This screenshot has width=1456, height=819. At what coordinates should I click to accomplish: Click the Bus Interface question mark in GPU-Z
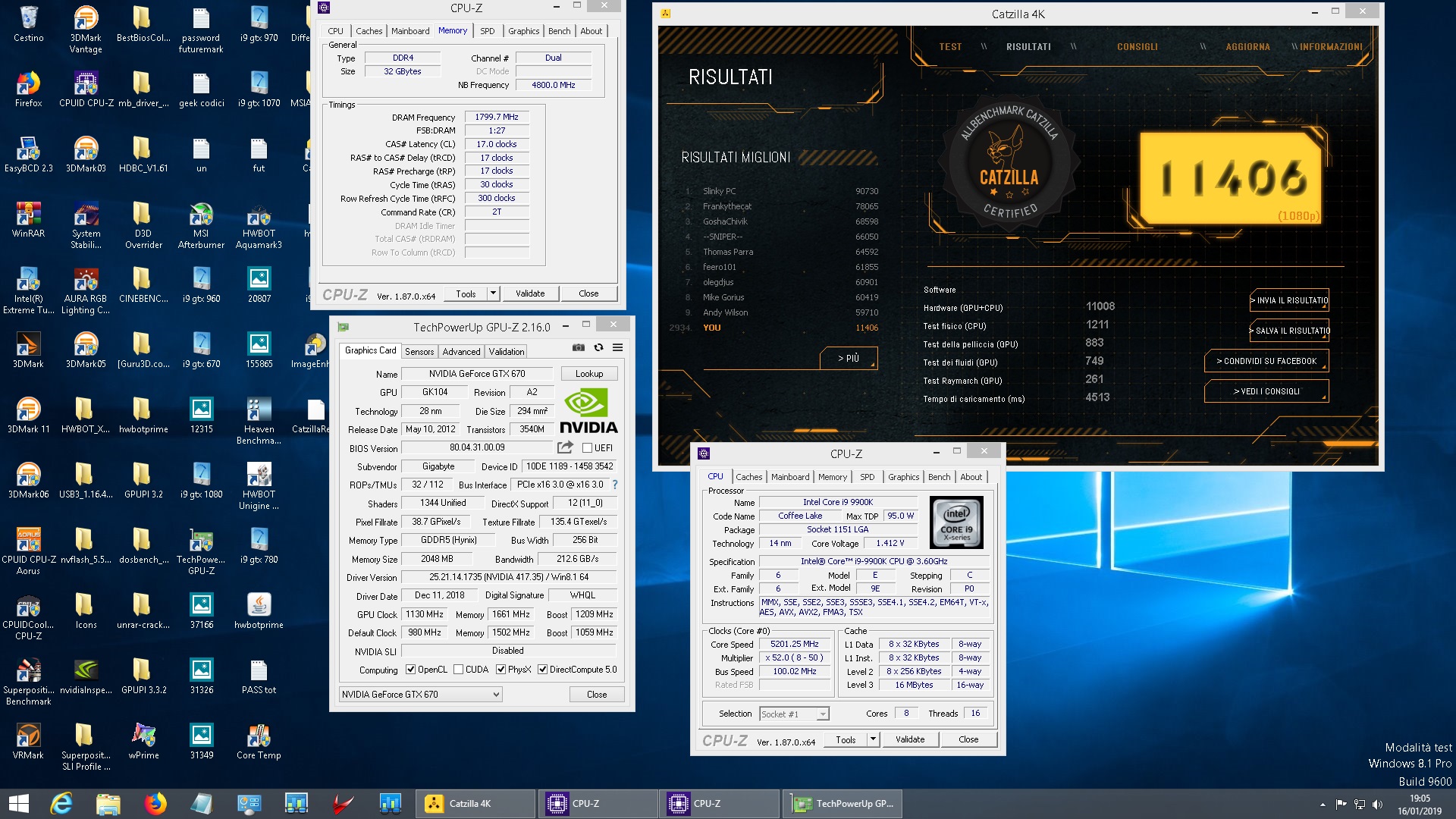(615, 485)
